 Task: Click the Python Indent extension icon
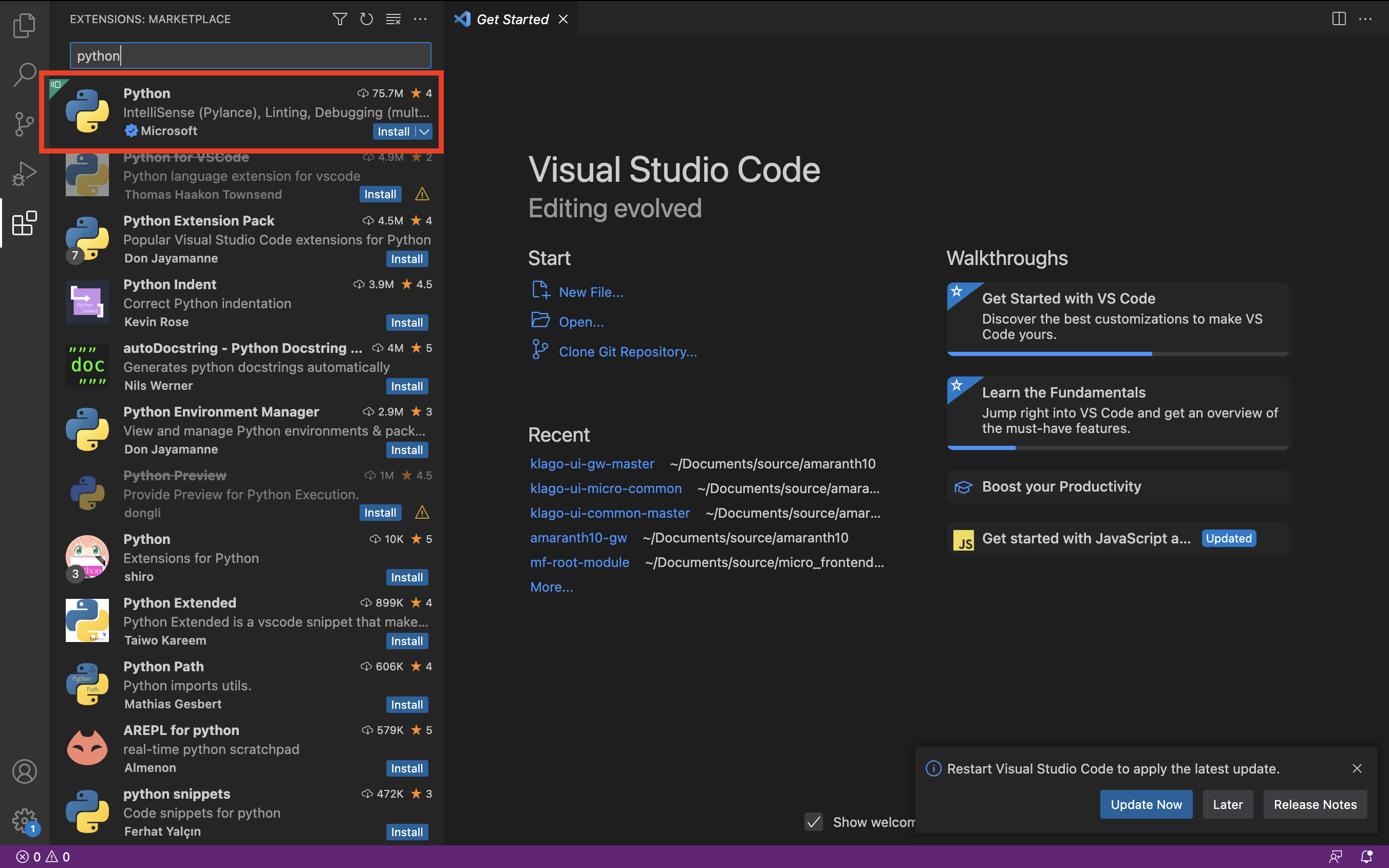[x=87, y=302]
